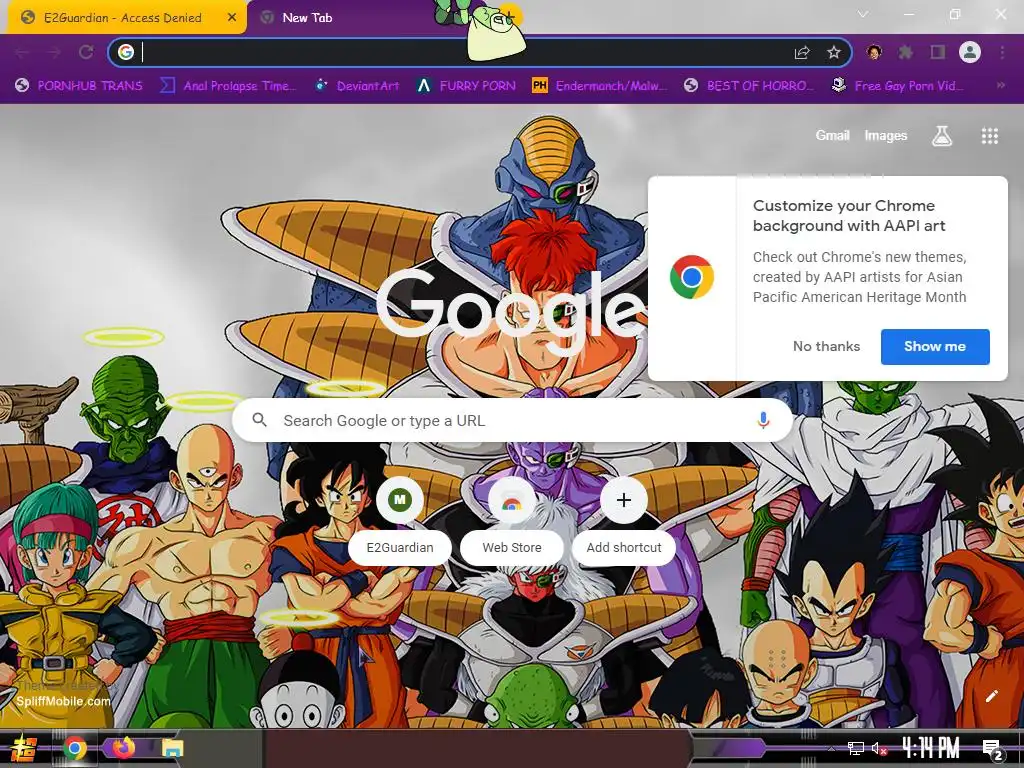Click the Show me button
This screenshot has width=1024, height=768.
(x=935, y=346)
